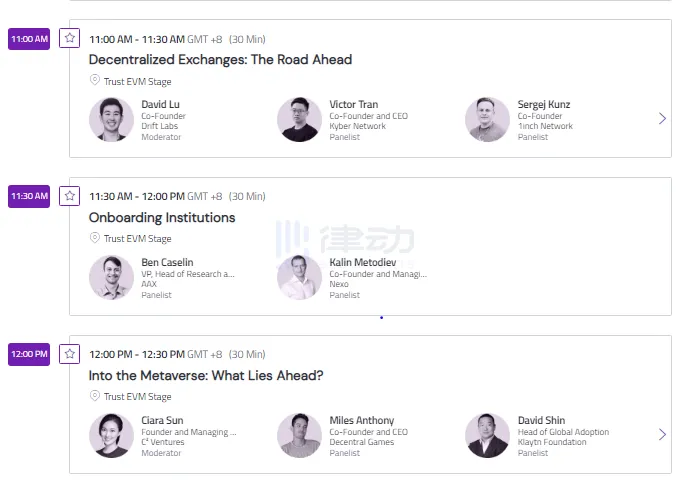Click the location pin icon for Onboarding Institutions
The width and height of the screenshot is (691, 490).
[x=95, y=238]
